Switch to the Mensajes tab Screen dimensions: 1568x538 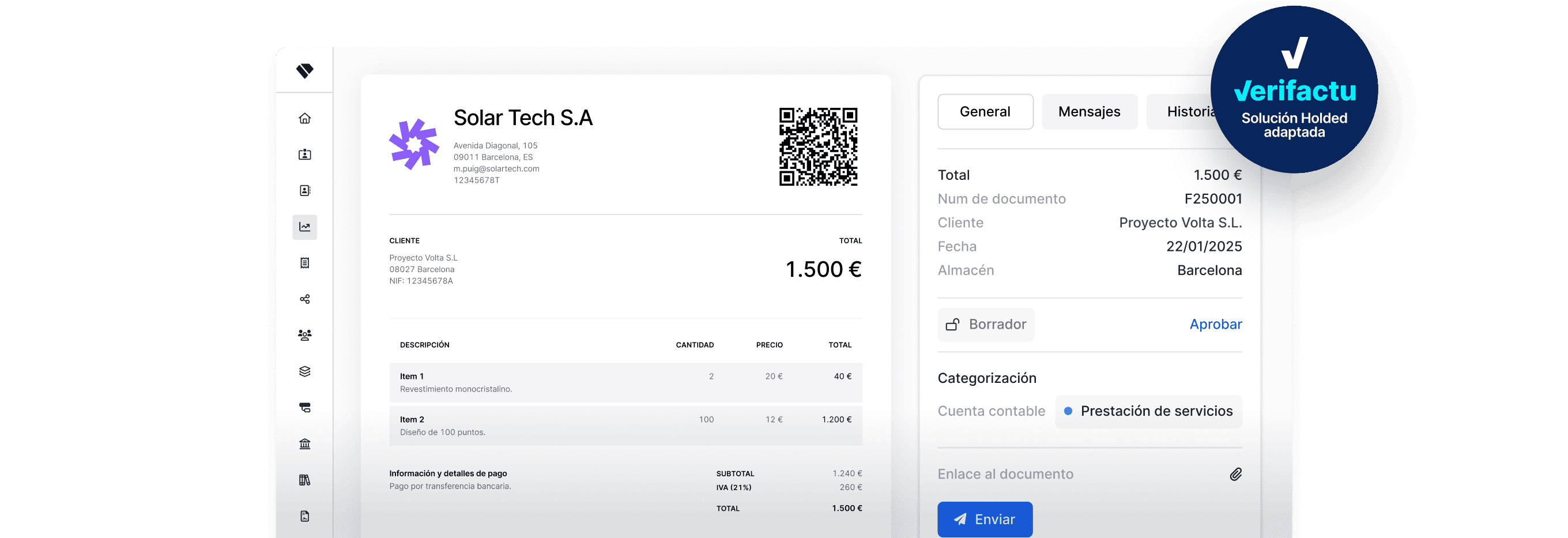click(x=1089, y=111)
